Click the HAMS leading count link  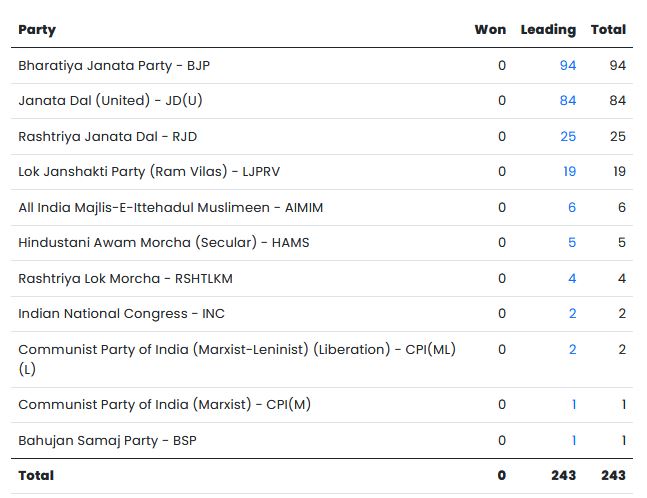572,242
